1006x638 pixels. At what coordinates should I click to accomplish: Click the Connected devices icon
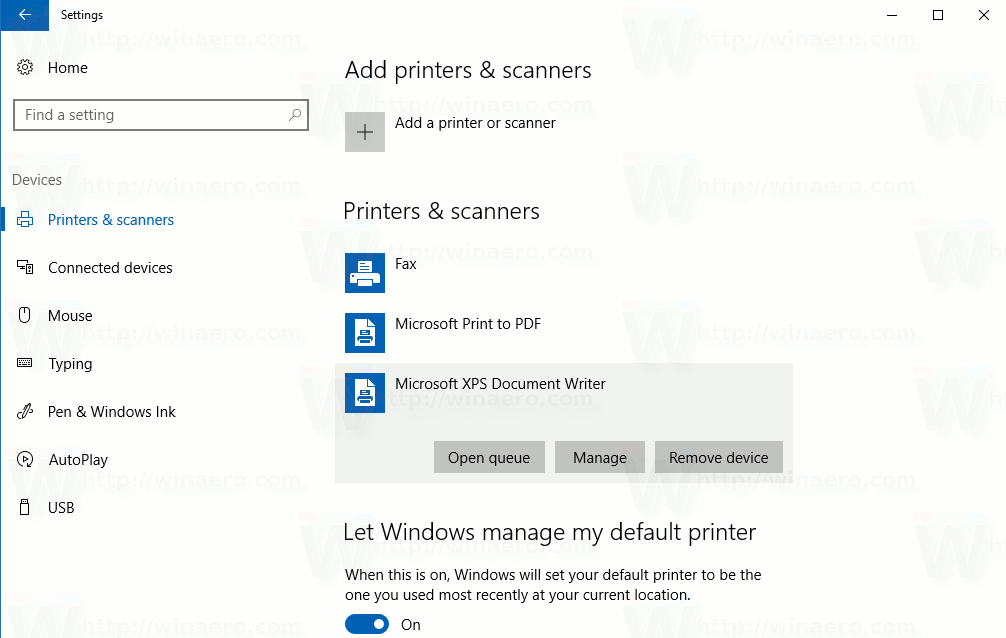(26, 267)
